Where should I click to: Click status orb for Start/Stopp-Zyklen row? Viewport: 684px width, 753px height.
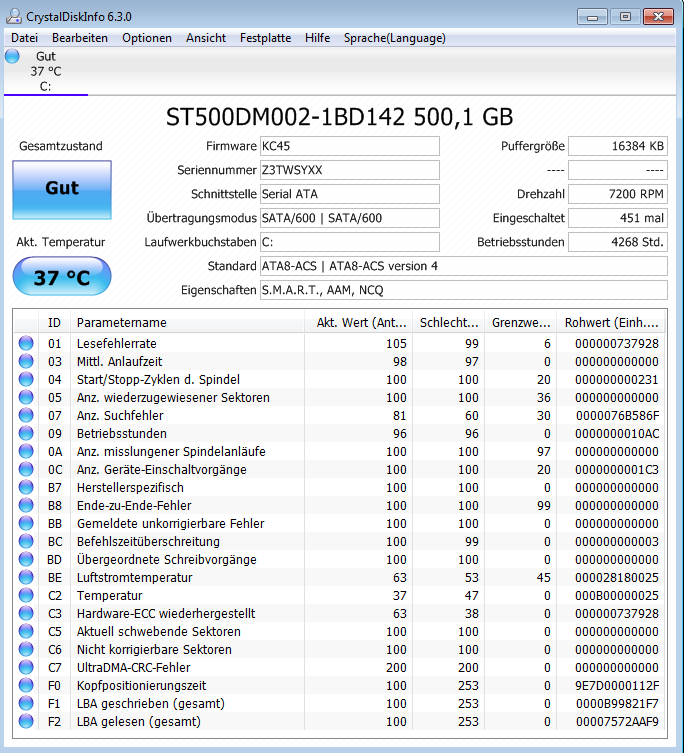[x=26, y=379]
